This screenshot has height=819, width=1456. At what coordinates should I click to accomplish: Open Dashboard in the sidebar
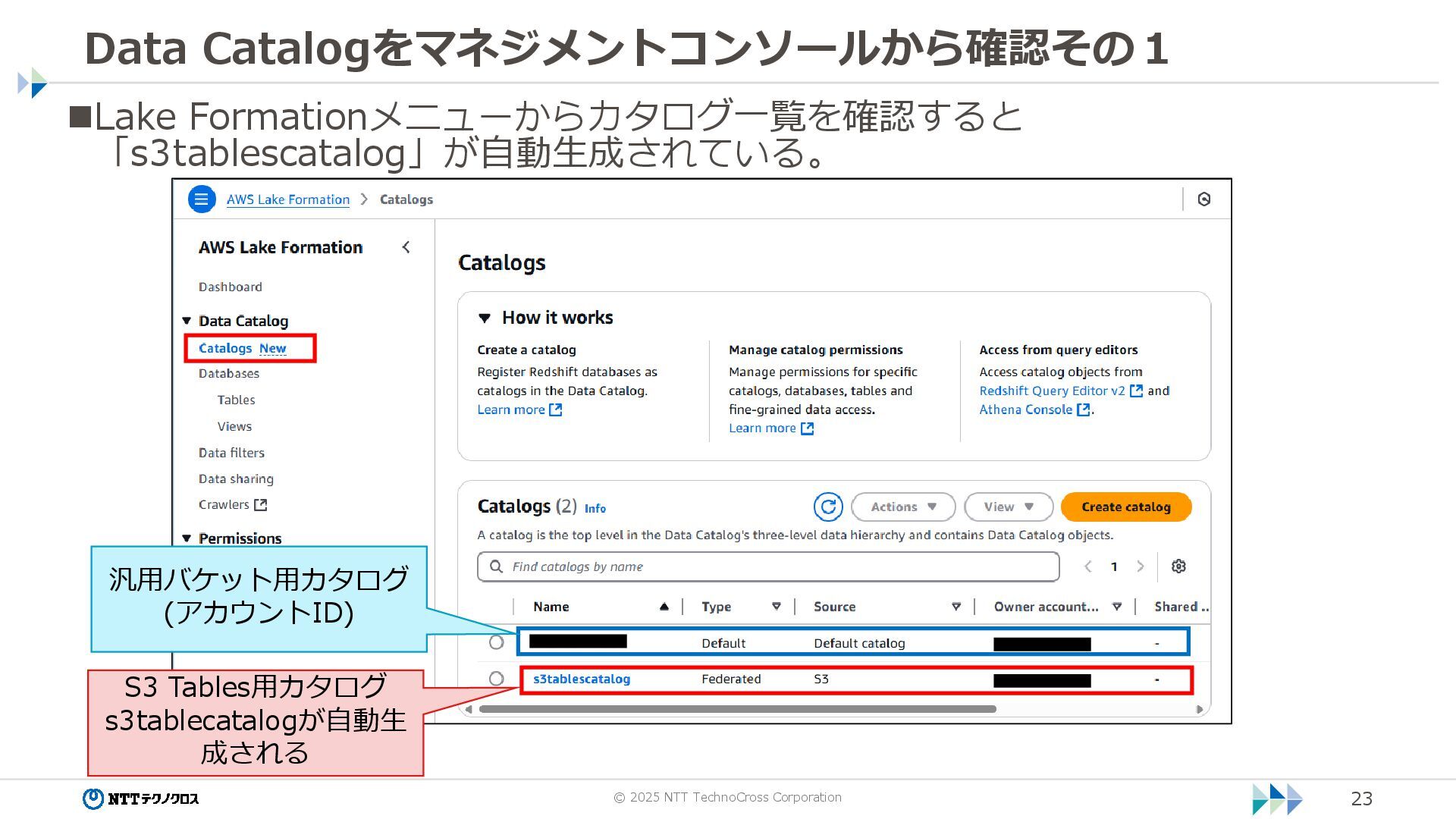point(231,287)
